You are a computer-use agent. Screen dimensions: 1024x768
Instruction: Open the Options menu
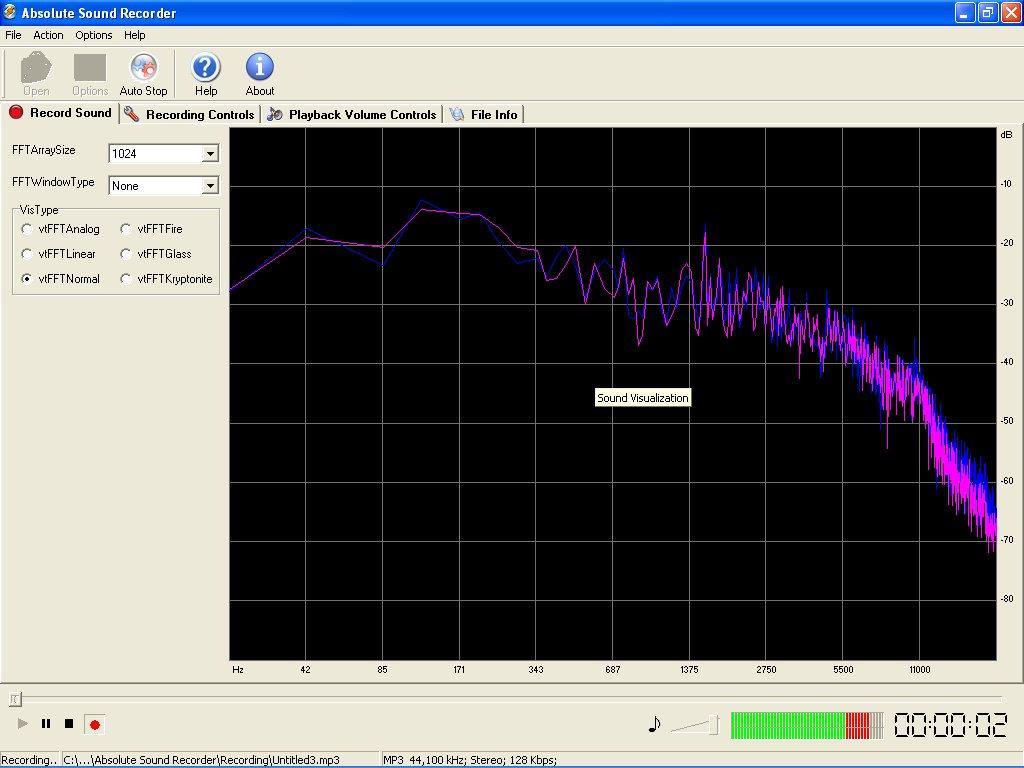point(93,34)
